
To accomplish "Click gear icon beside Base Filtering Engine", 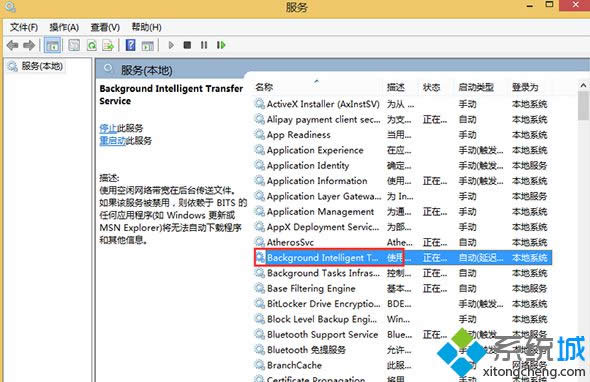I will pyautogui.click(x=260, y=288).
